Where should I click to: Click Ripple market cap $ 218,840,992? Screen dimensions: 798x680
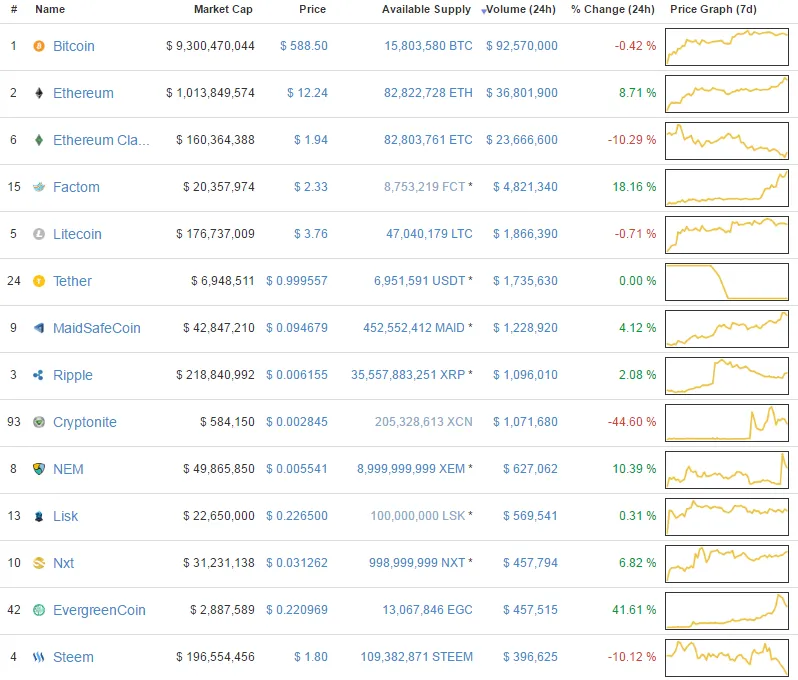[215, 375]
